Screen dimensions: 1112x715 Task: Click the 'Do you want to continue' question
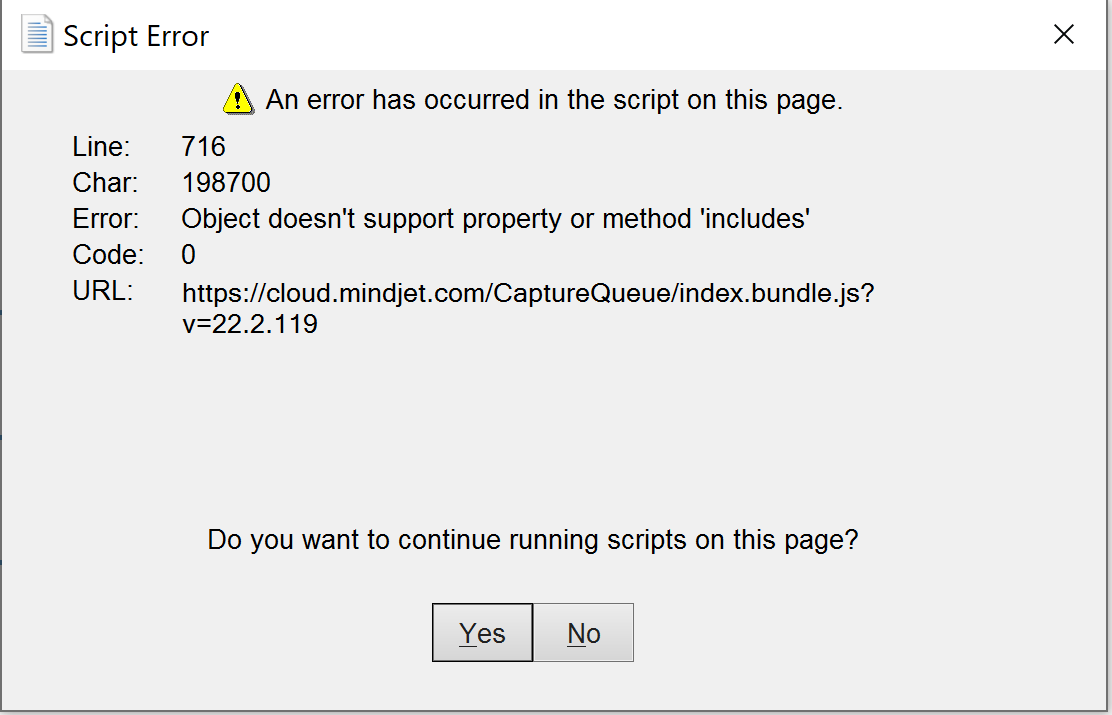(x=533, y=540)
